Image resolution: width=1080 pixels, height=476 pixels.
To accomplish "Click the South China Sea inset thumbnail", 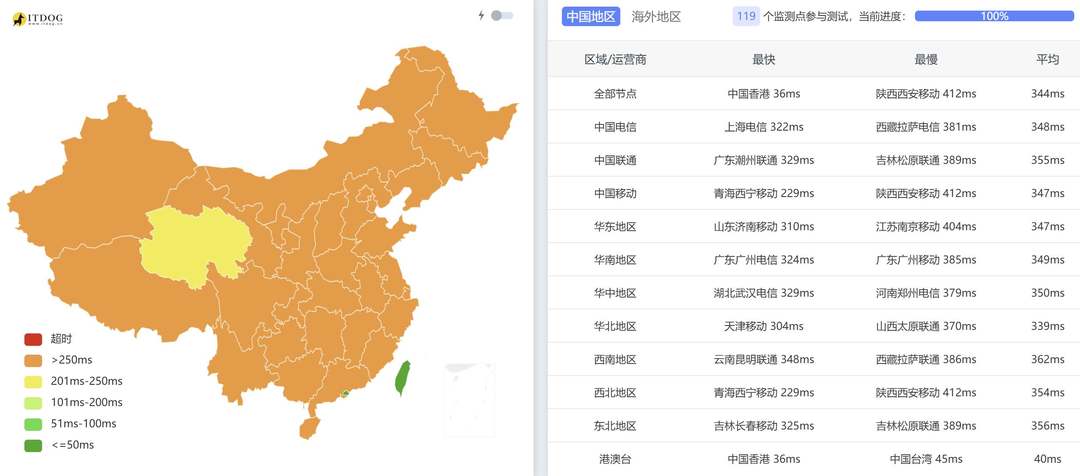I will coord(470,399).
